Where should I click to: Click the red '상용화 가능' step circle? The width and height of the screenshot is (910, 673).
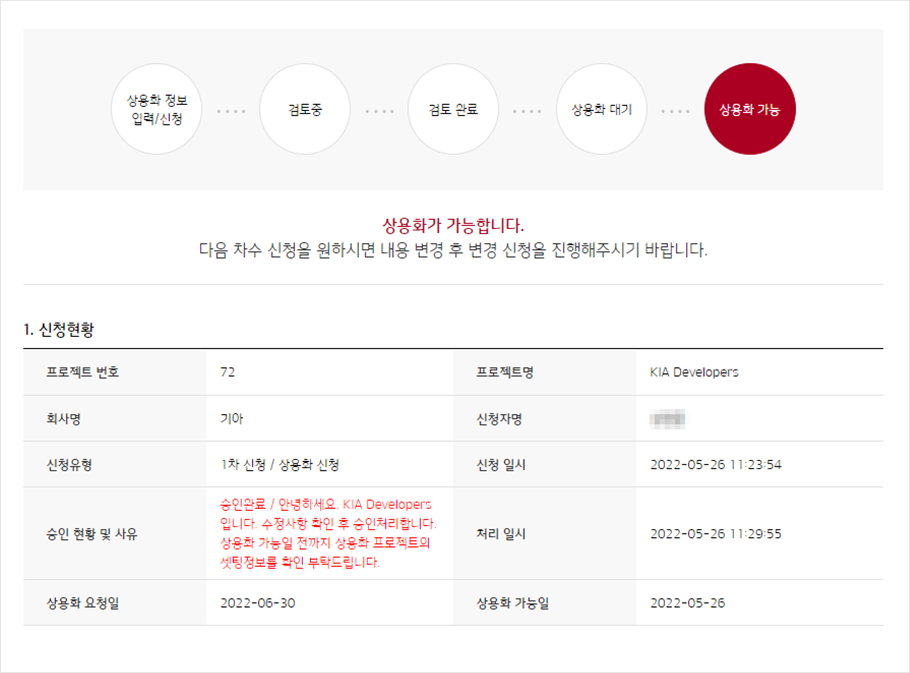[750, 109]
